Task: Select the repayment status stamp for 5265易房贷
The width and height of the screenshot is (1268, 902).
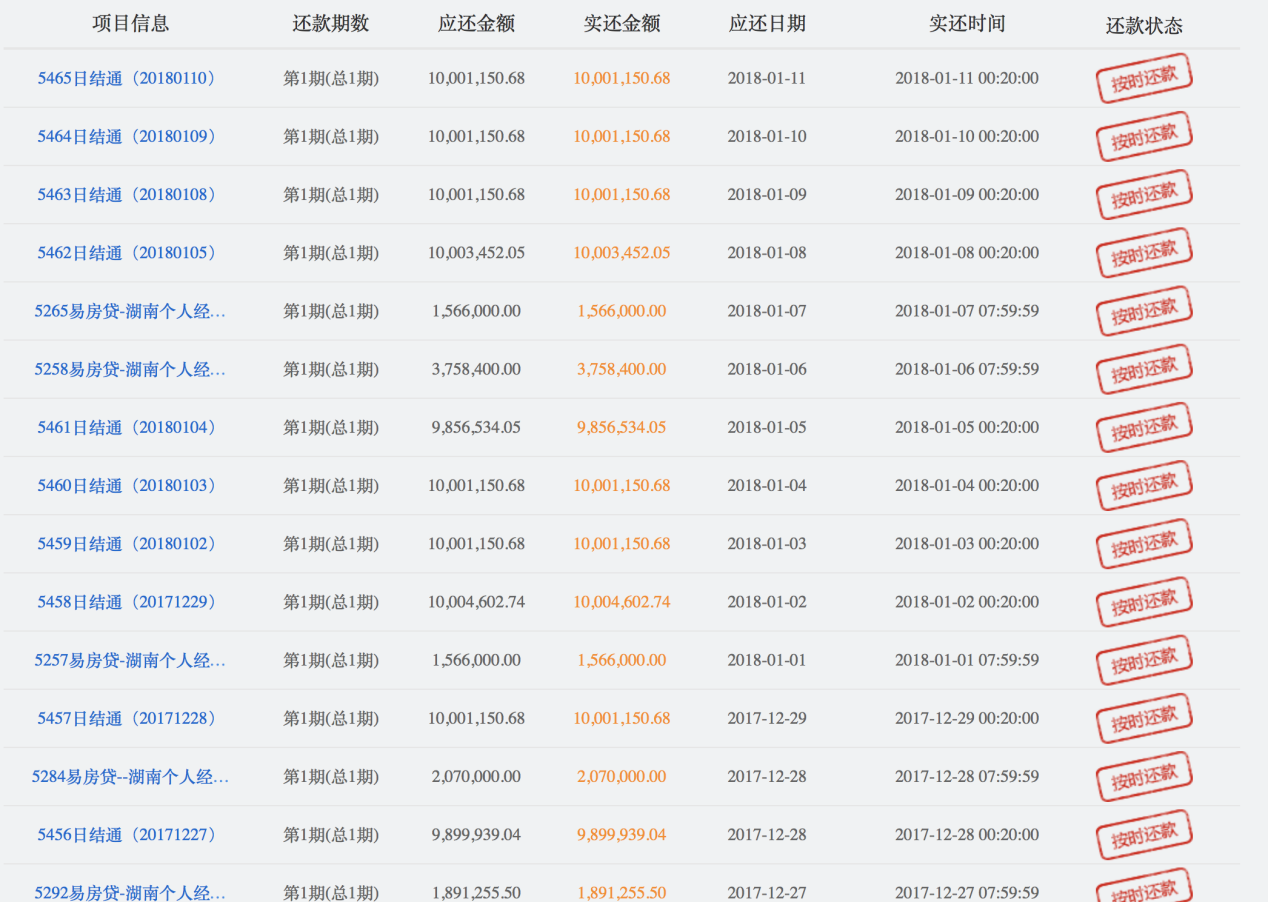Action: click(1143, 310)
